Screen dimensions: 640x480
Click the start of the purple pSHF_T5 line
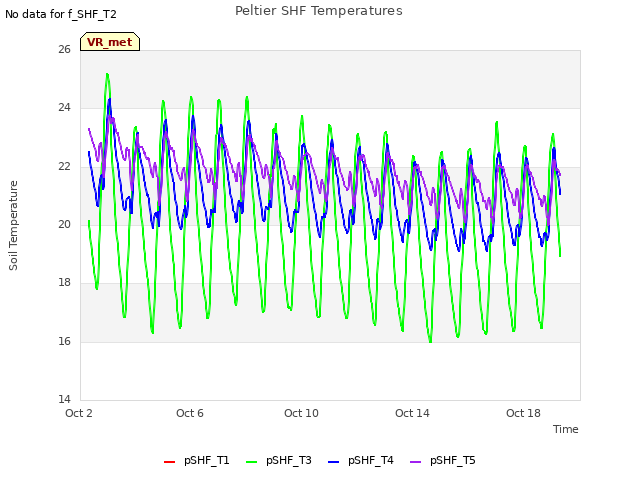coord(89,129)
